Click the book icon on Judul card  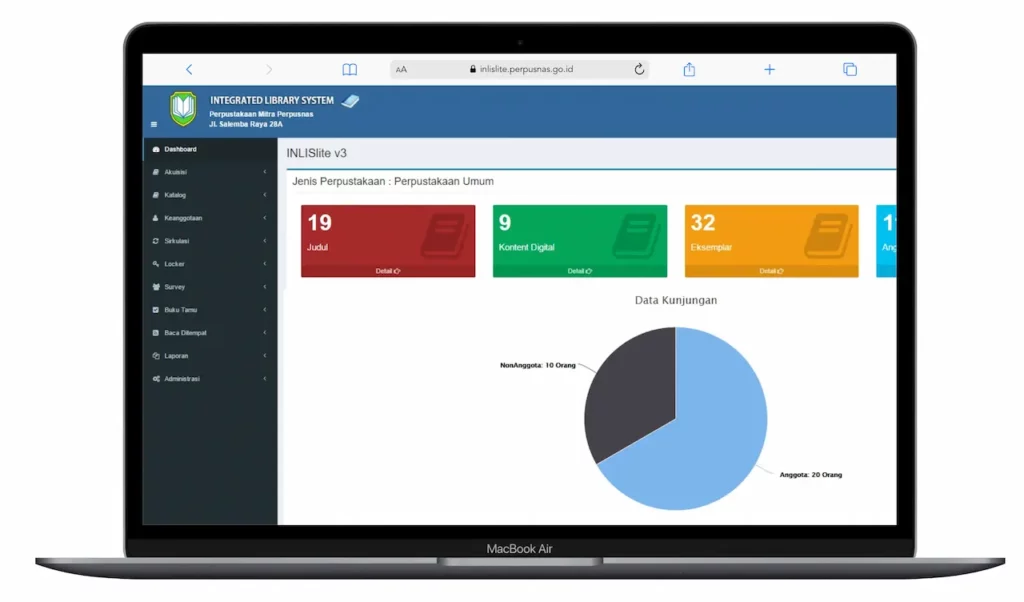pyautogui.click(x=442, y=236)
